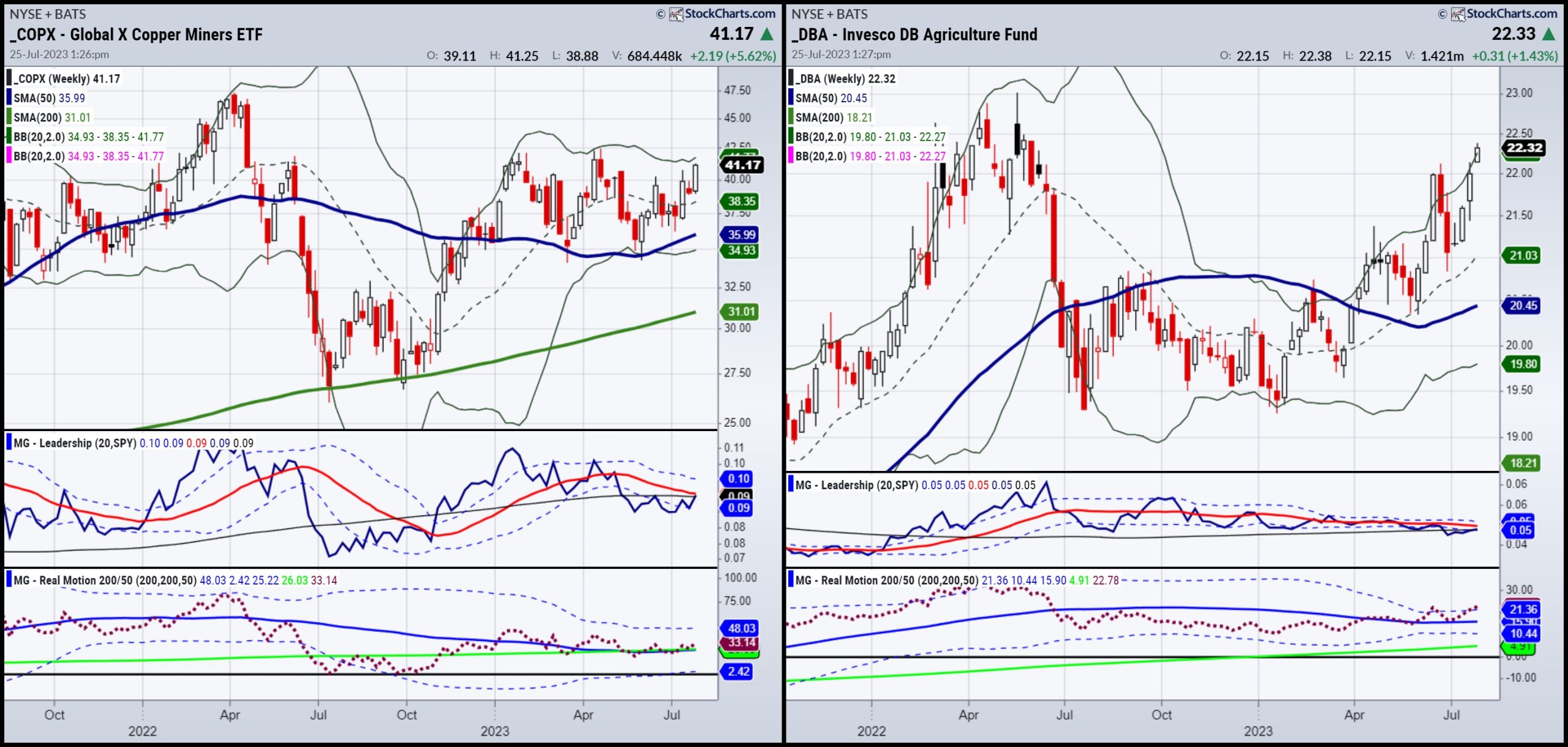The height and width of the screenshot is (747, 1568).
Task: Click green up arrow beside 22.33 price
Action: coord(1549,34)
